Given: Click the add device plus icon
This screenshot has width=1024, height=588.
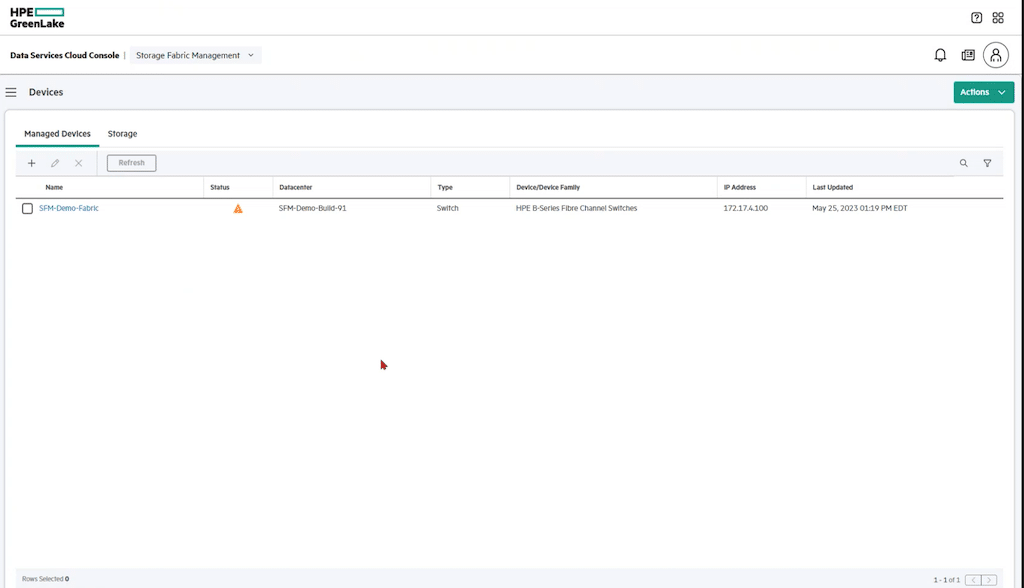Looking at the screenshot, I should click(31, 163).
